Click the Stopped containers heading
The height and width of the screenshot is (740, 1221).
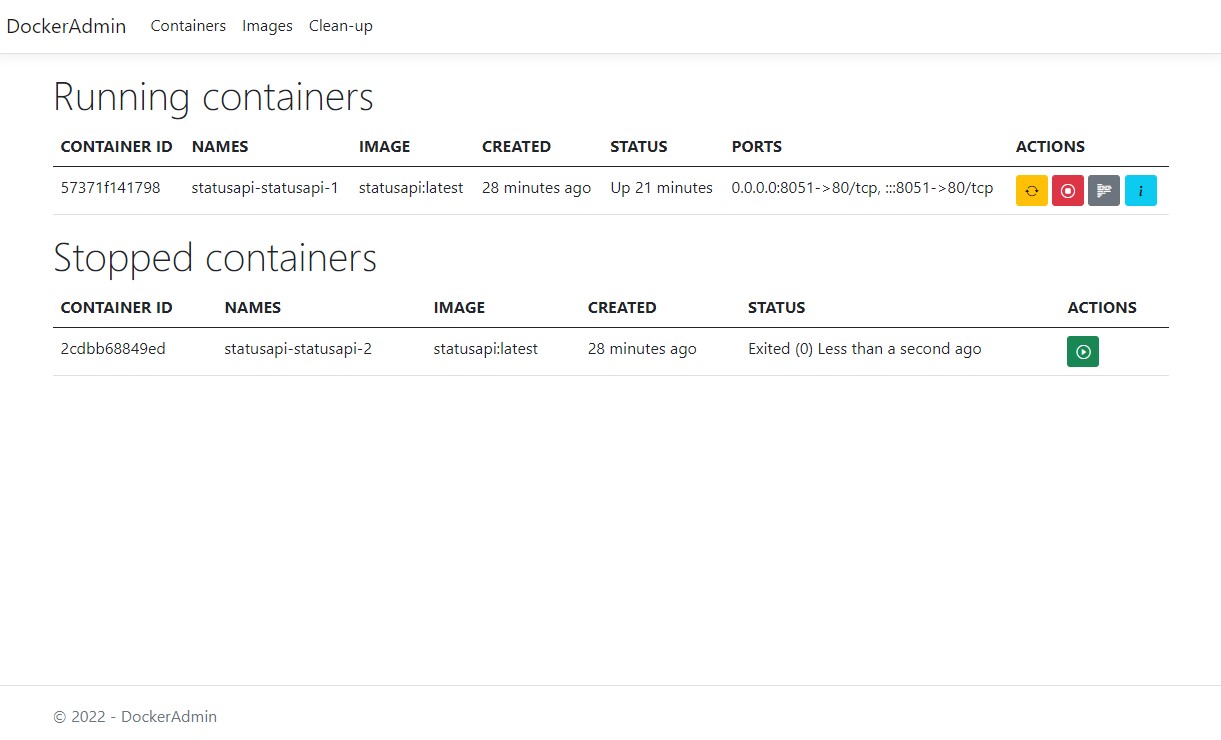[215, 258]
